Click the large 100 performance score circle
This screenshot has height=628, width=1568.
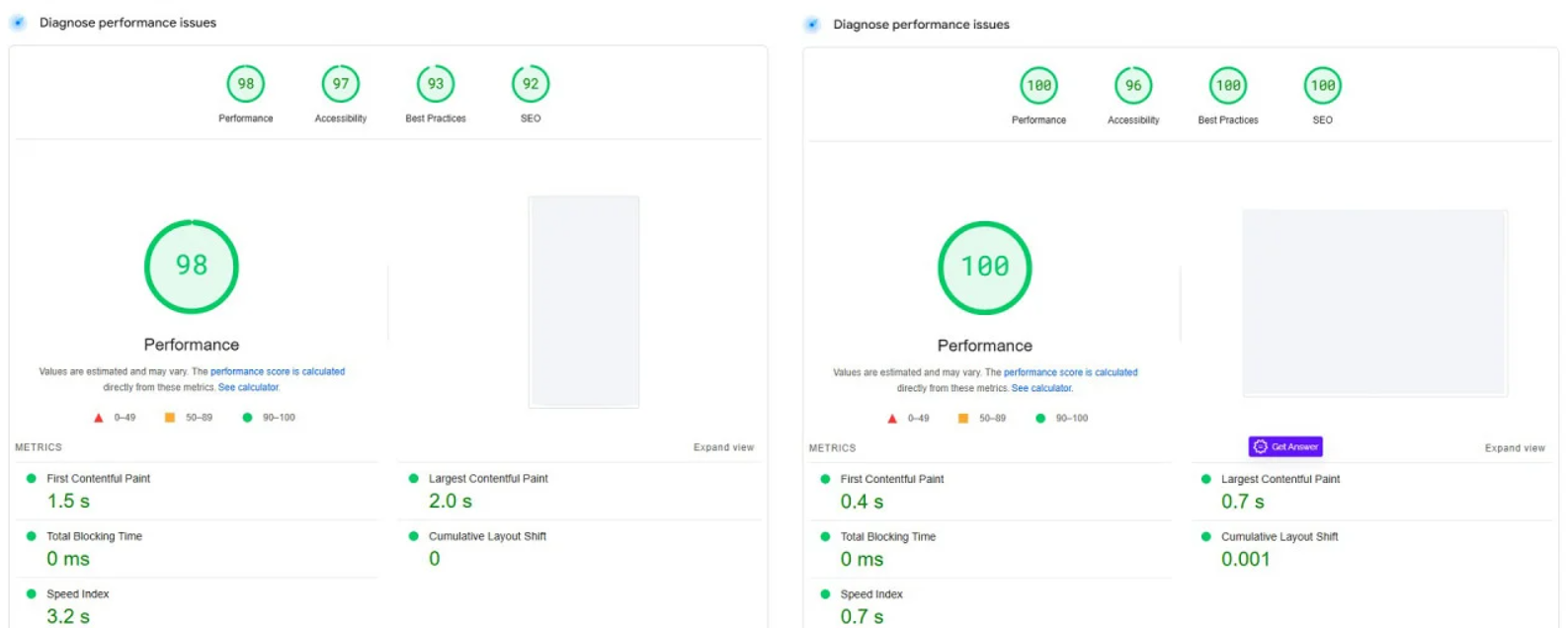tap(985, 268)
